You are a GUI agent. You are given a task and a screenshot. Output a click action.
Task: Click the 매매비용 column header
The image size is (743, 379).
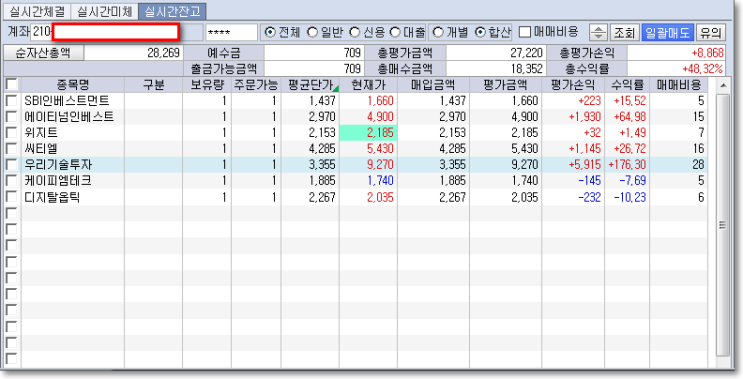pos(679,85)
